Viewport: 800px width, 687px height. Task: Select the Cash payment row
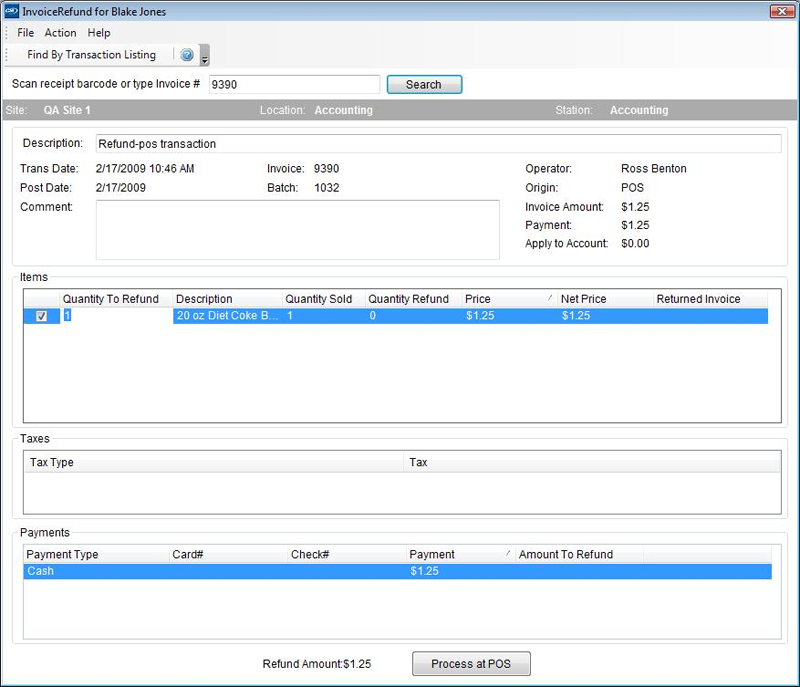pyautogui.click(x=397, y=571)
